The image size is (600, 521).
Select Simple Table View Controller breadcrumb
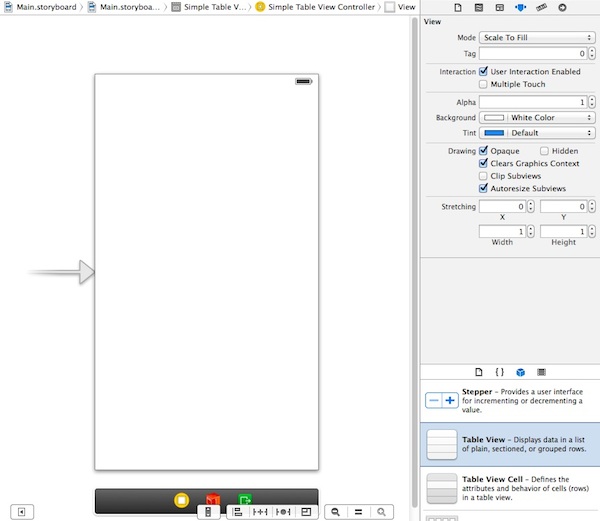point(314,7)
